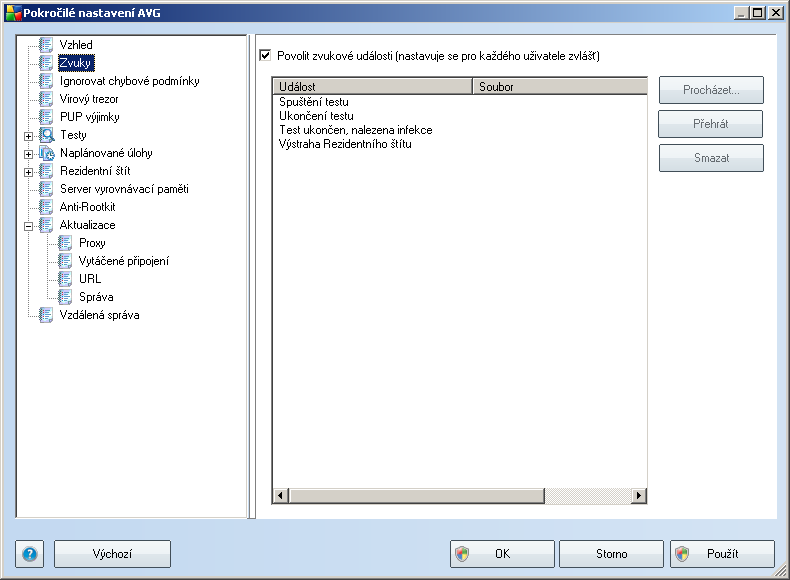Apply changes with Použít button

(x=722, y=554)
